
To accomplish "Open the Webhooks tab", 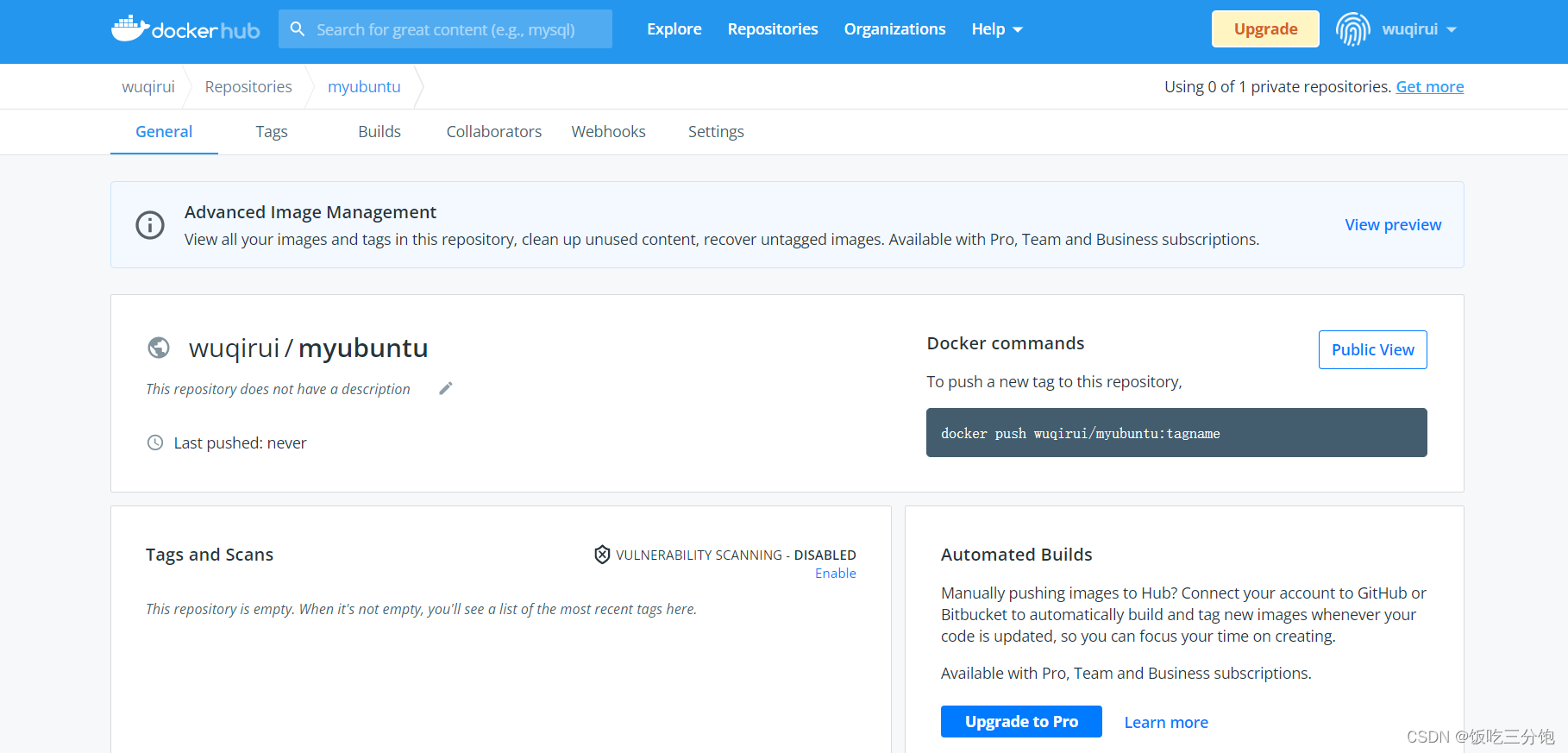I will tap(608, 132).
